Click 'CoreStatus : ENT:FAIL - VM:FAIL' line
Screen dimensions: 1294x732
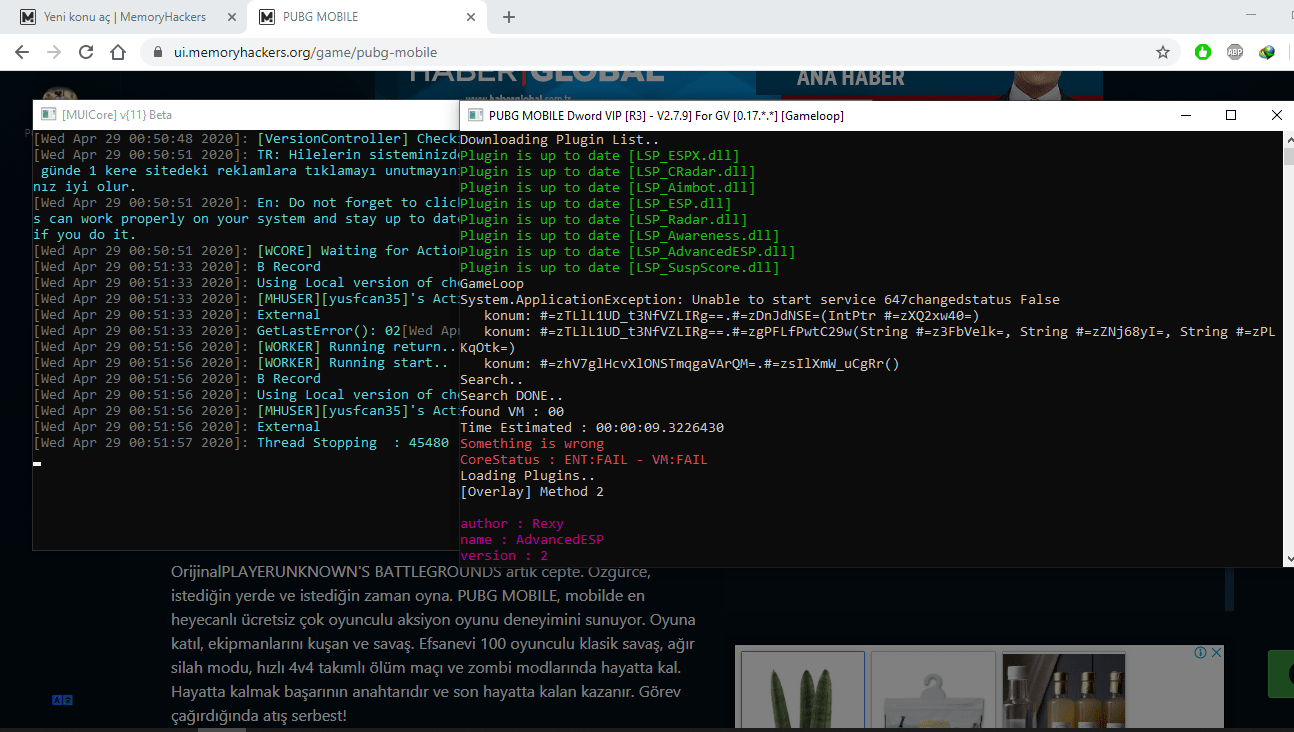(x=584, y=459)
